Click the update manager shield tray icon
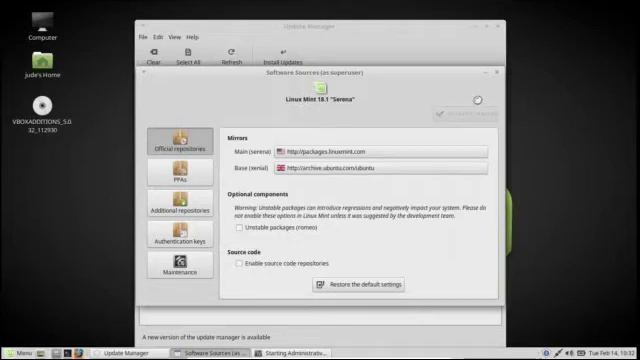The width and height of the screenshot is (640, 360). pos(546,353)
